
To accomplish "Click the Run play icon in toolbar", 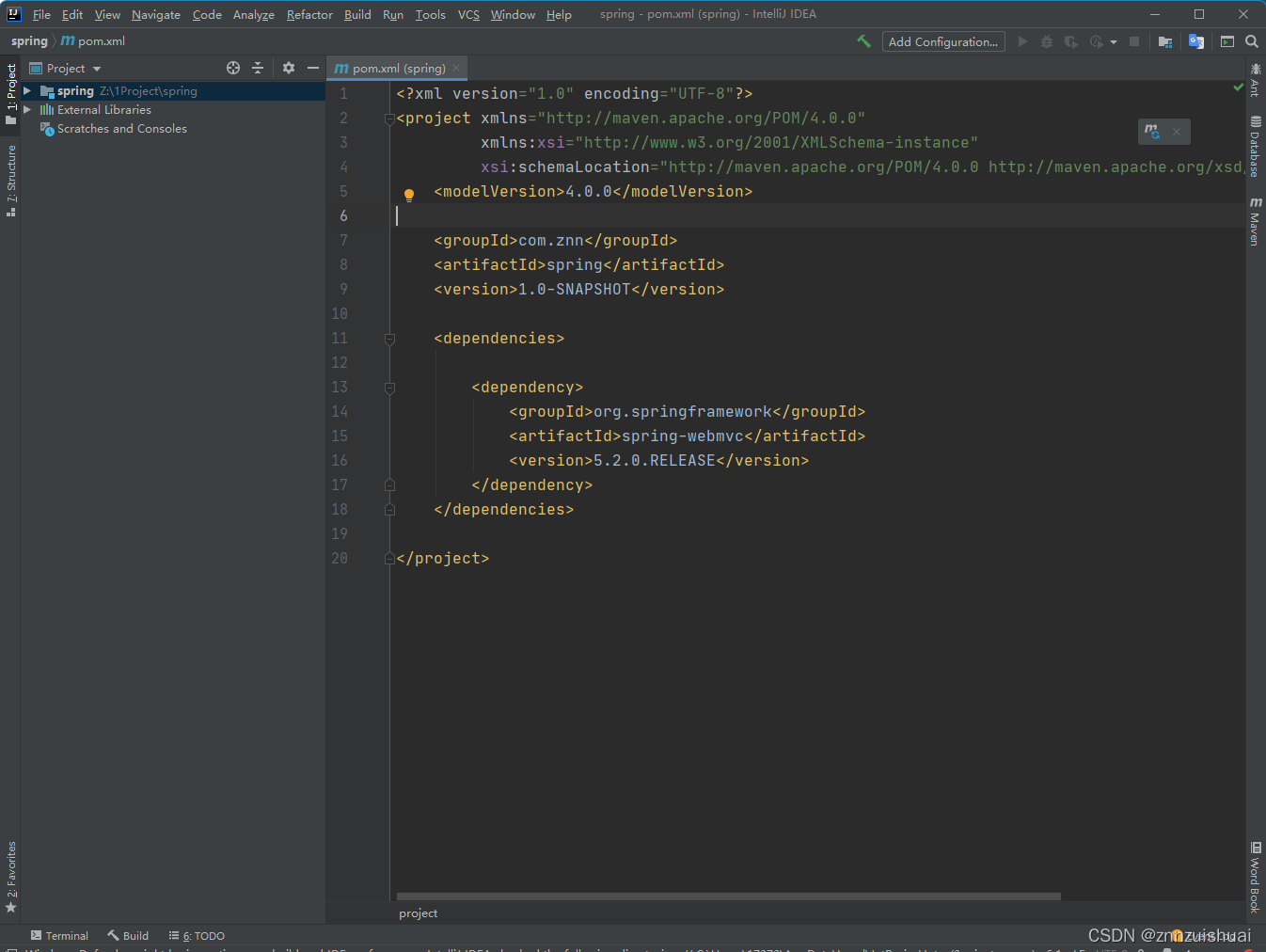I will 1022,41.
